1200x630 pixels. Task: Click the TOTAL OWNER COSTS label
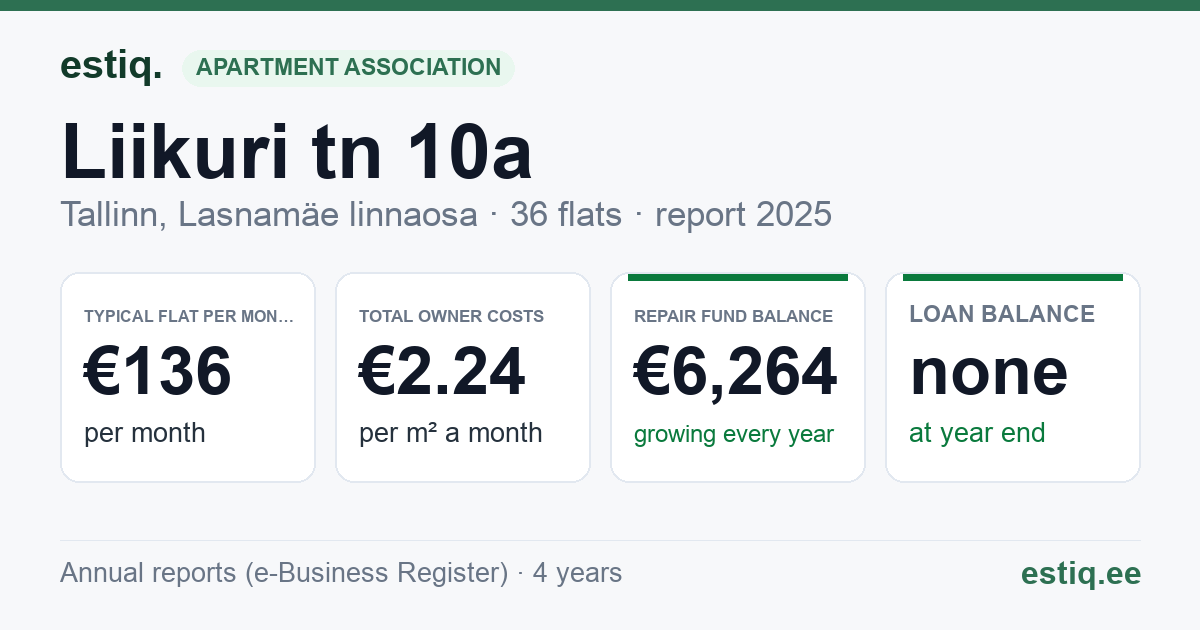[x=452, y=316]
